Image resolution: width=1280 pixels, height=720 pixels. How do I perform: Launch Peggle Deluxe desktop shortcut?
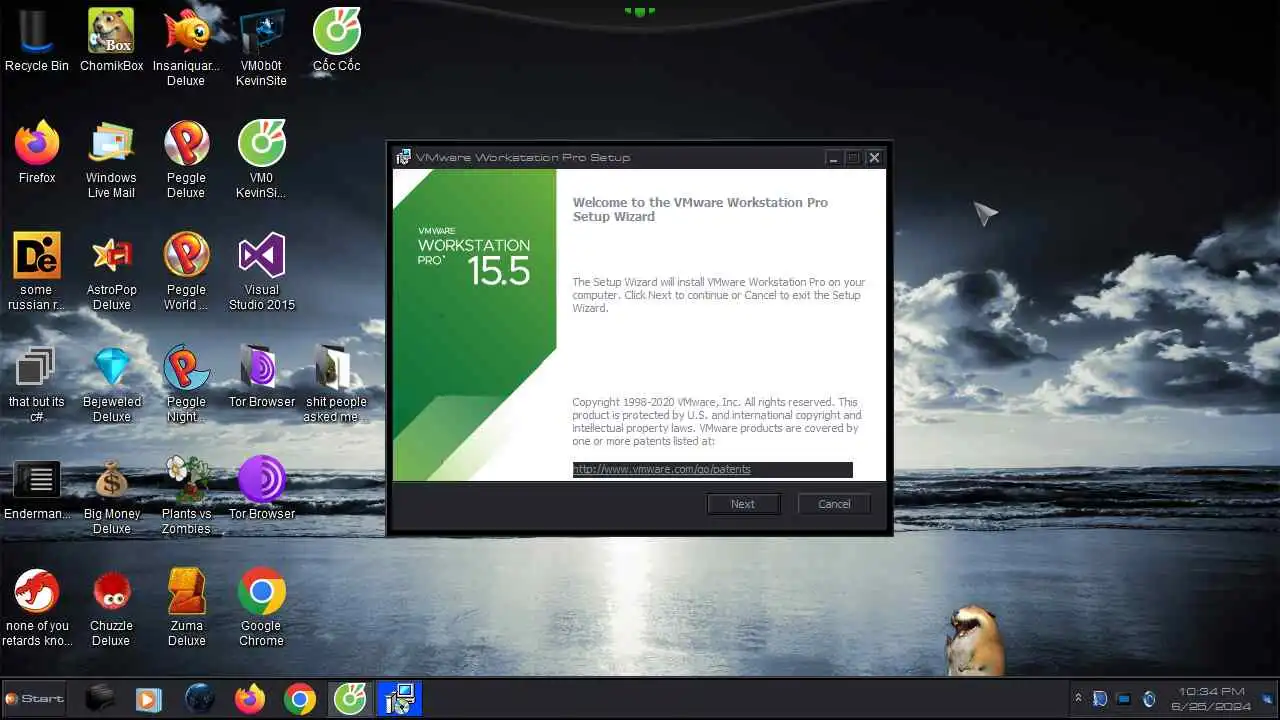pyautogui.click(x=186, y=160)
